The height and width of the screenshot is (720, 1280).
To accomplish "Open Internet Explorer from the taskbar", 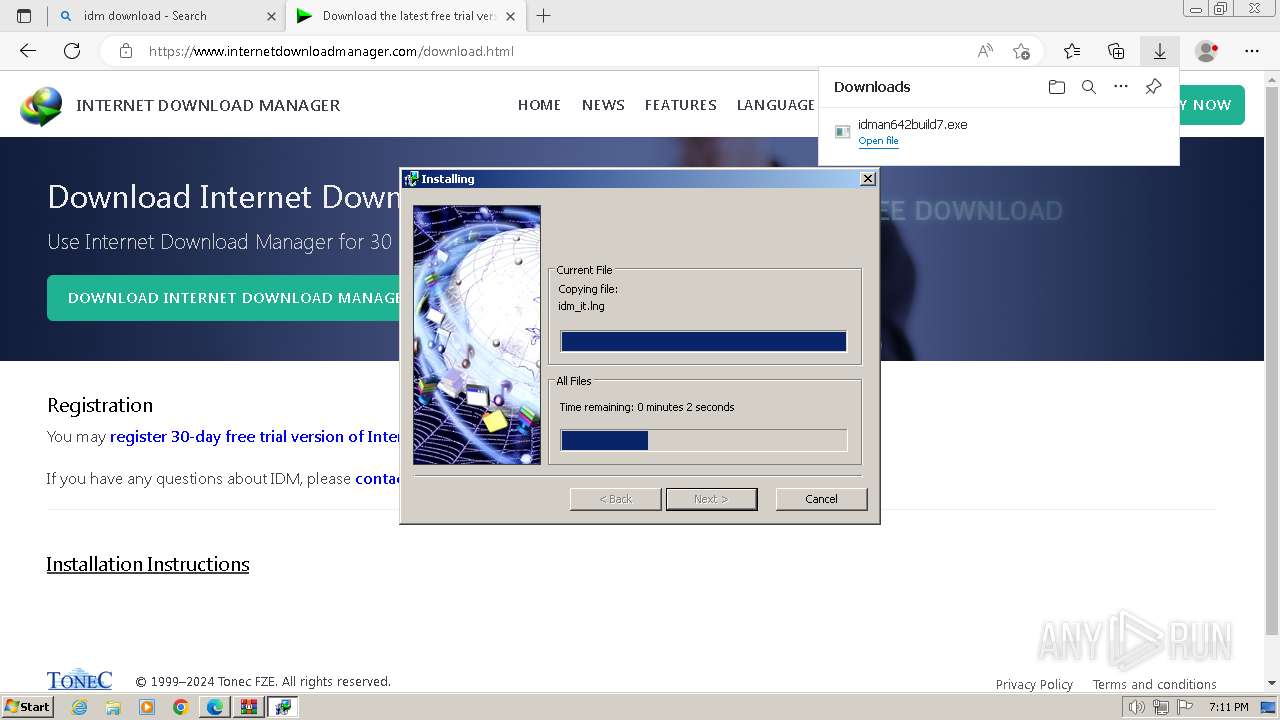I will pos(79,707).
